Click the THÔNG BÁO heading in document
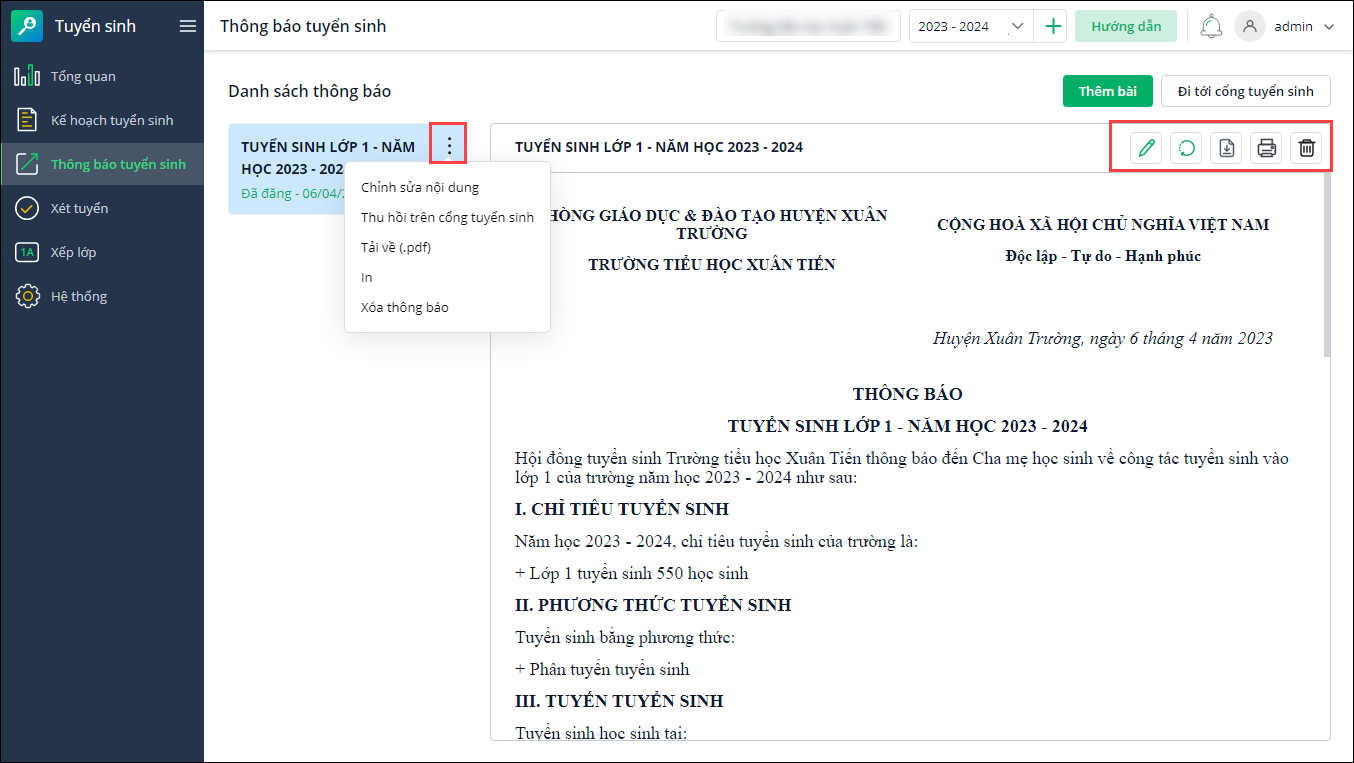The image size is (1354, 763). tap(908, 394)
